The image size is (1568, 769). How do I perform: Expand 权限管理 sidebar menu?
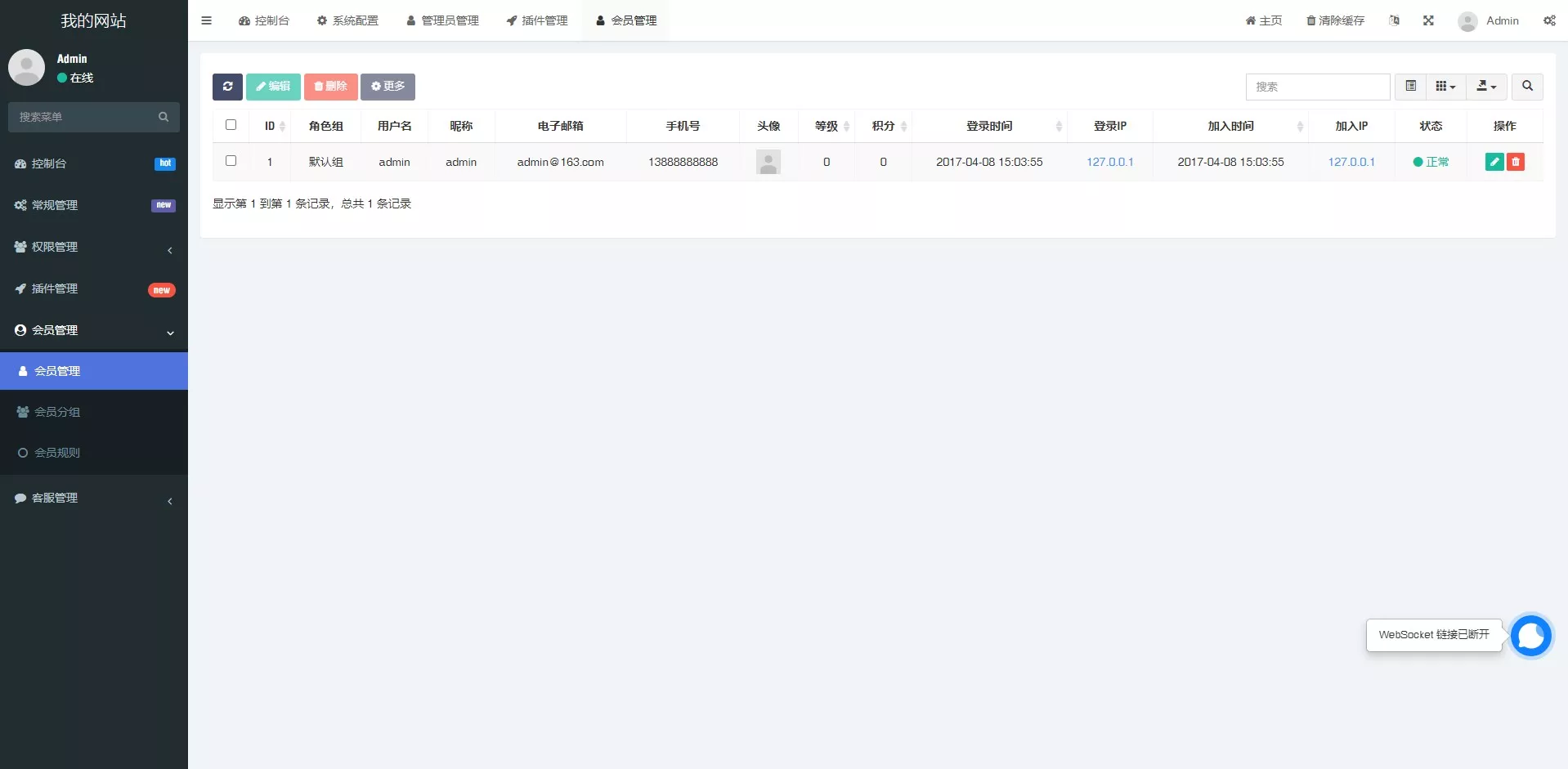point(94,247)
